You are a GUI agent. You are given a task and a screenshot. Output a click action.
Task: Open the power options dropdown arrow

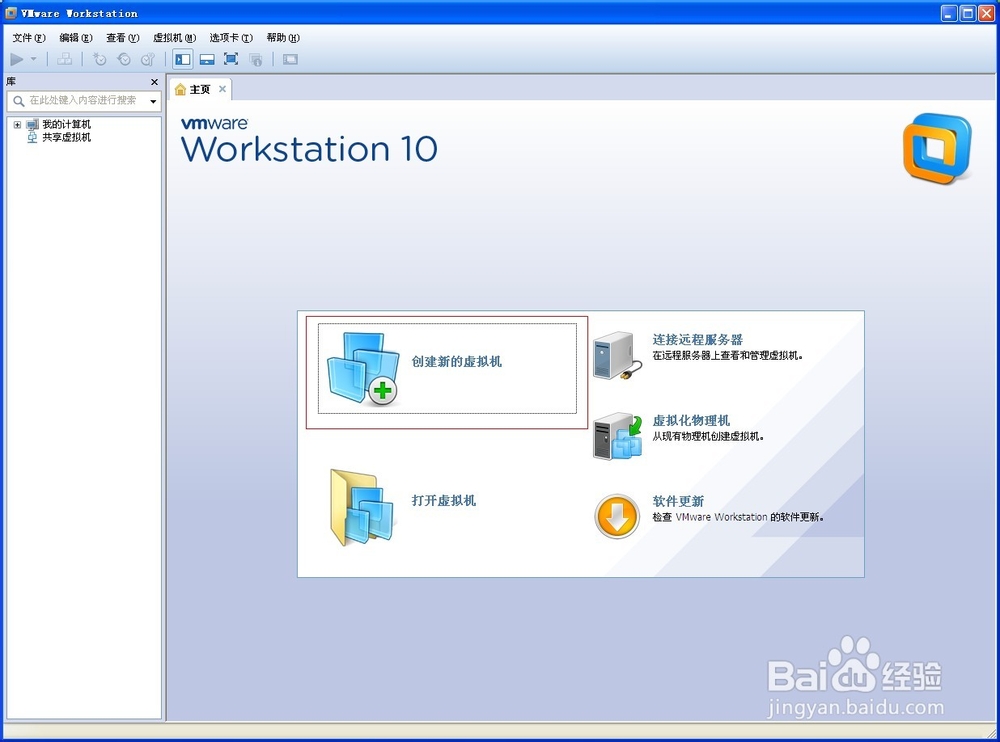click(x=34, y=59)
